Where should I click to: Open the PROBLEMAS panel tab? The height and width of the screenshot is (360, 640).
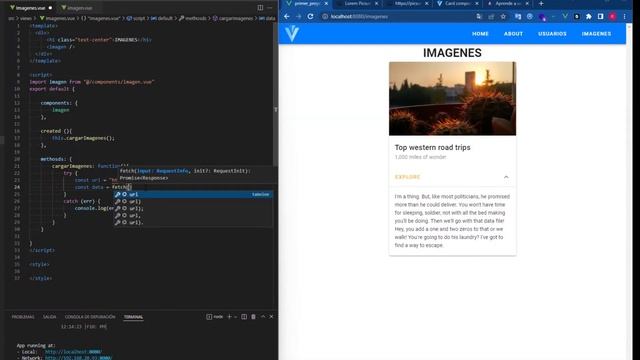23,317
